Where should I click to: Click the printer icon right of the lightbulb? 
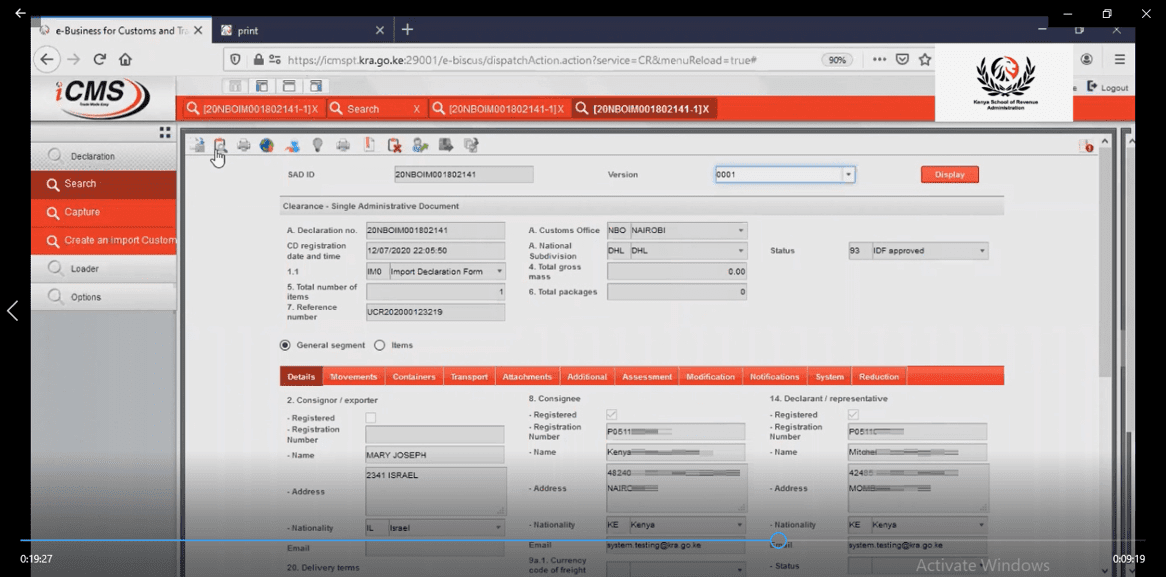[343, 145]
